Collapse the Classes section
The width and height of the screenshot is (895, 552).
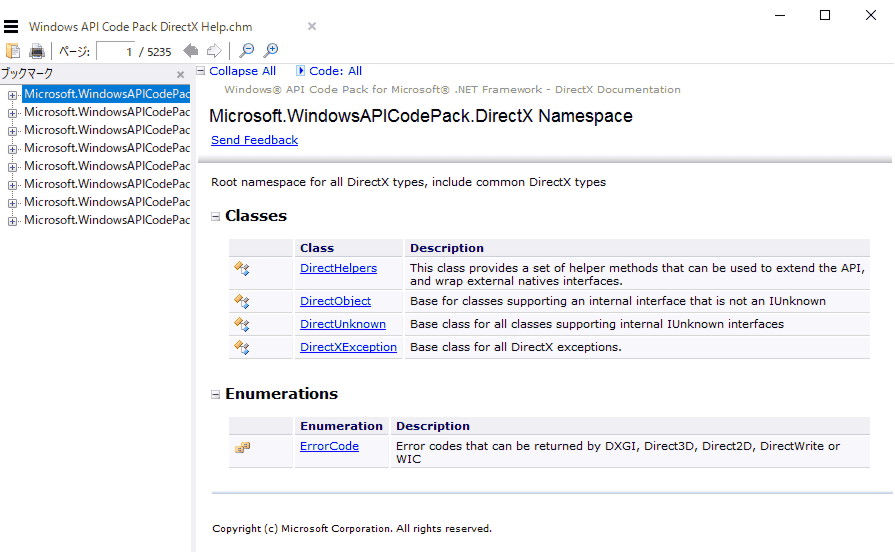point(215,216)
